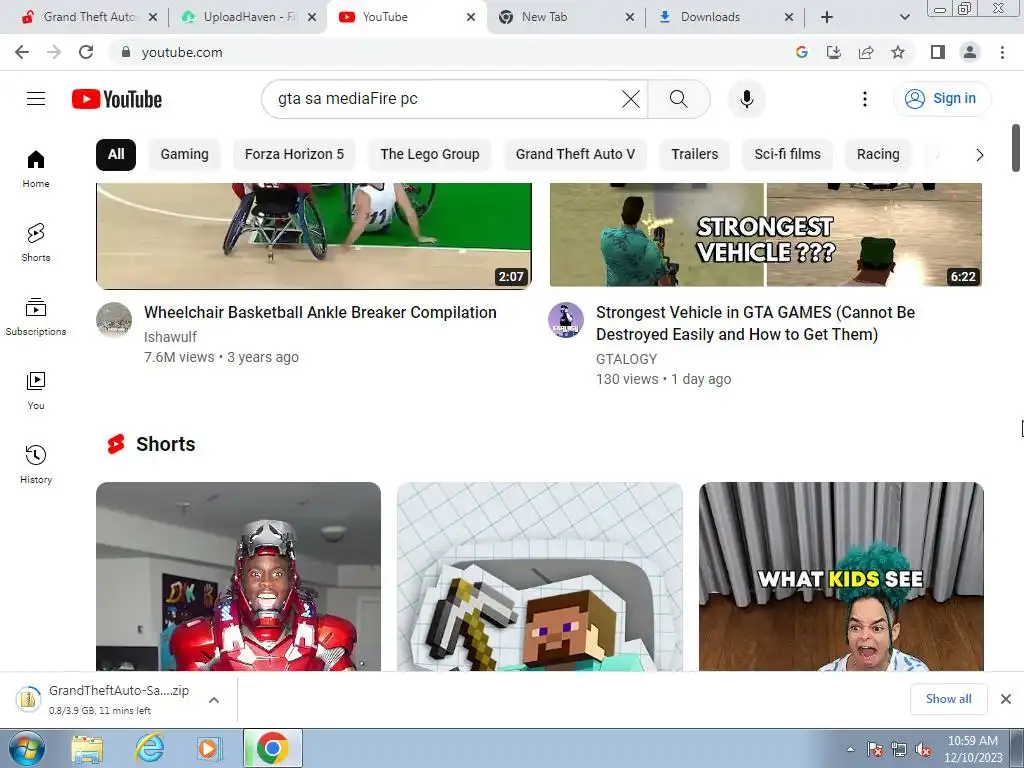This screenshot has width=1024, height=768.
Task: Select the Racing filter chip
Action: [x=878, y=155]
